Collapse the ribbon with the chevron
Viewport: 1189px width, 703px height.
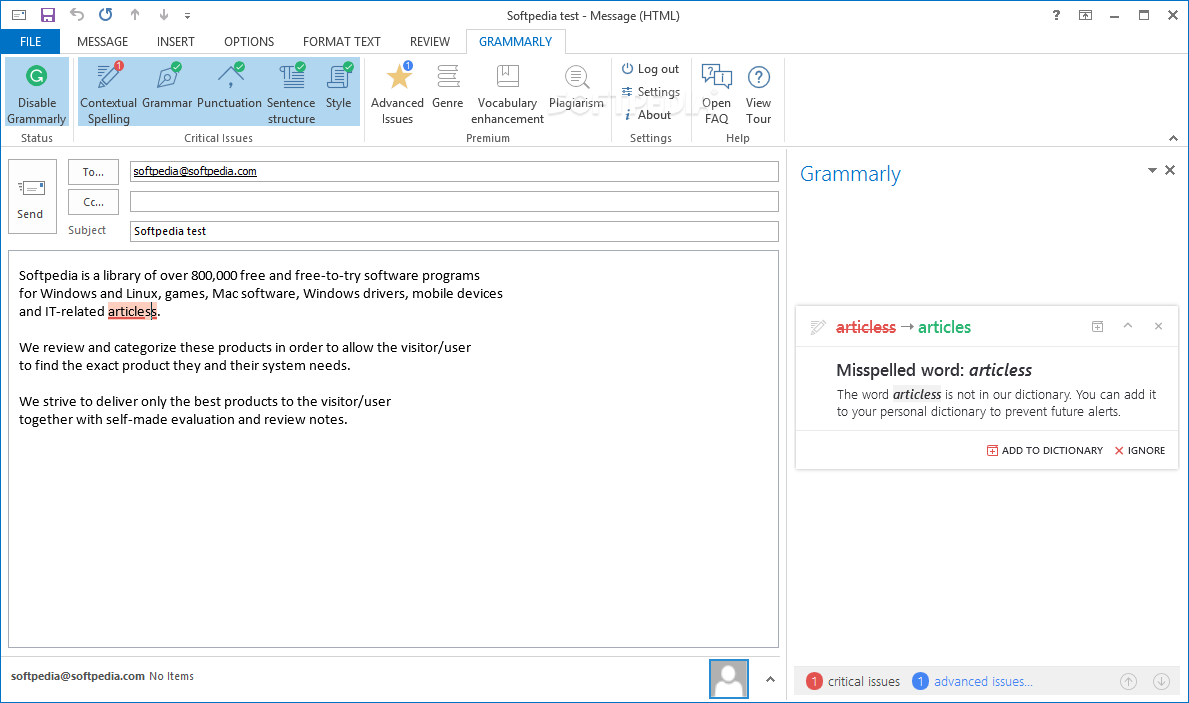click(x=1173, y=138)
